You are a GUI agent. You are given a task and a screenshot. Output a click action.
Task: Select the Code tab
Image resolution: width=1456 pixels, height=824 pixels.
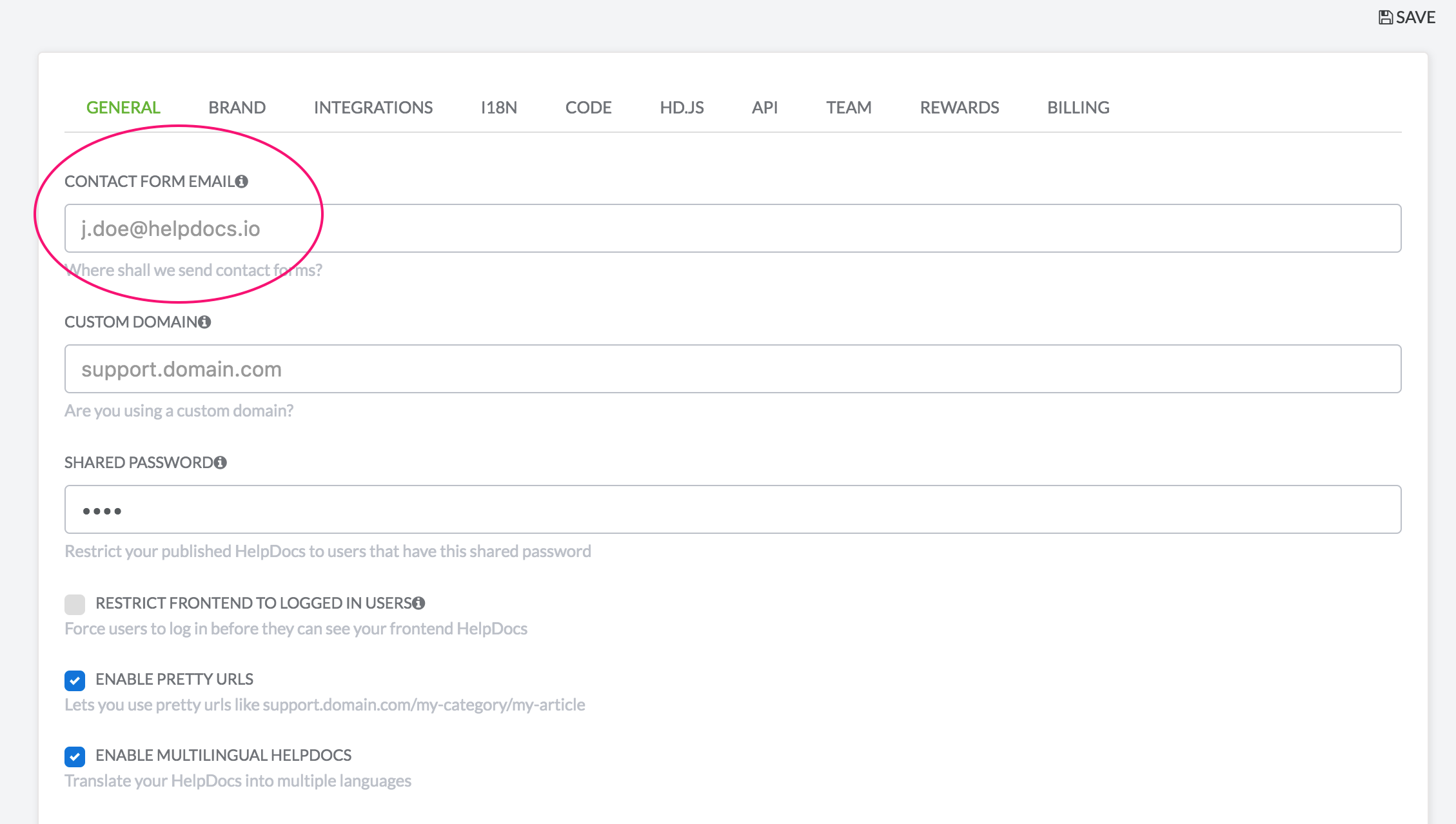pos(588,108)
